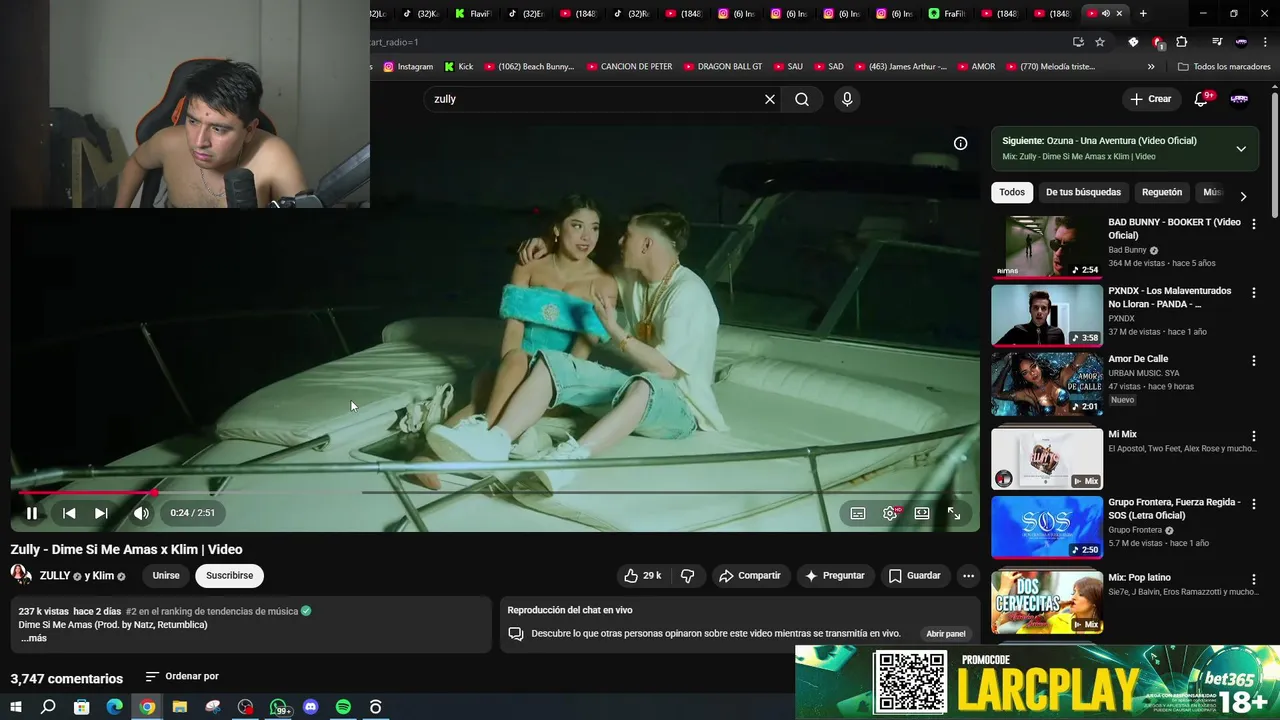Open the Instagram bookmark
The height and width of the screenshot is (720, 1280).
[x=408, y=67]
